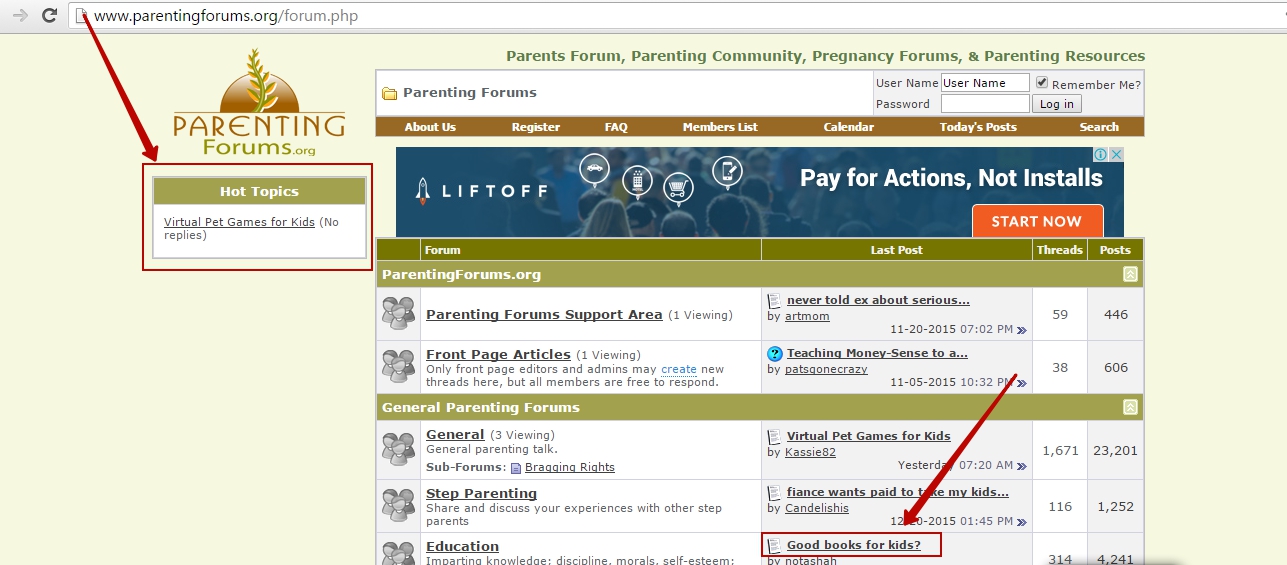Viewport: 1287px width, 565px height.
Task: Click the browser reload button
Action: (x=49, y=15)
